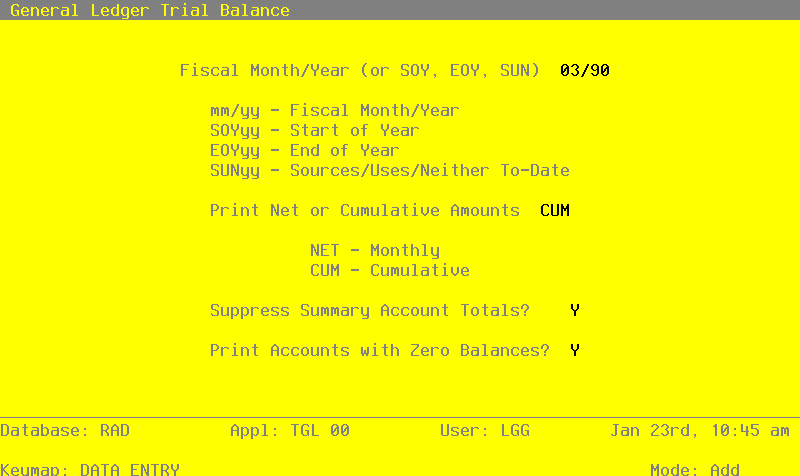
Task: Click the EOYyy - End of Year help line
Action: tap(305, 151)
